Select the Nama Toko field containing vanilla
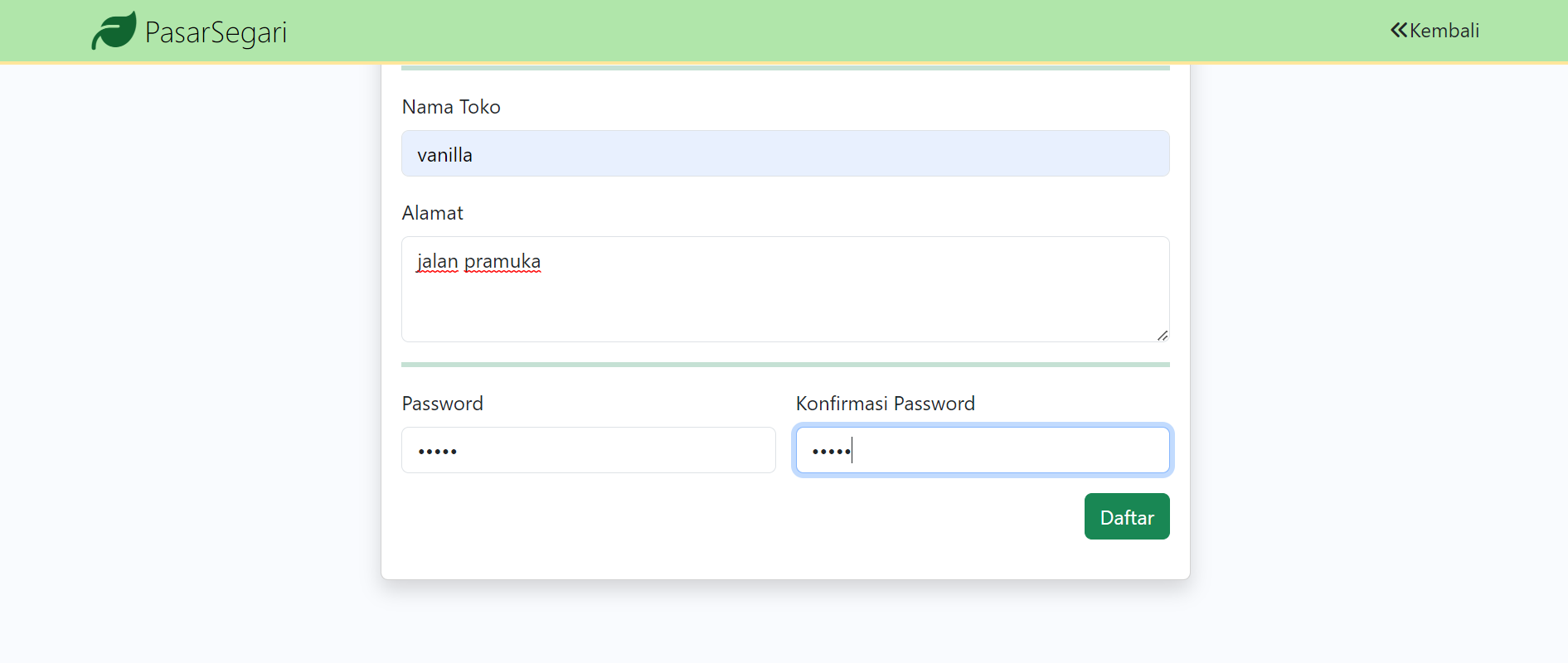Viewport: 1568px width, 663px height. (x=784, y=153)
